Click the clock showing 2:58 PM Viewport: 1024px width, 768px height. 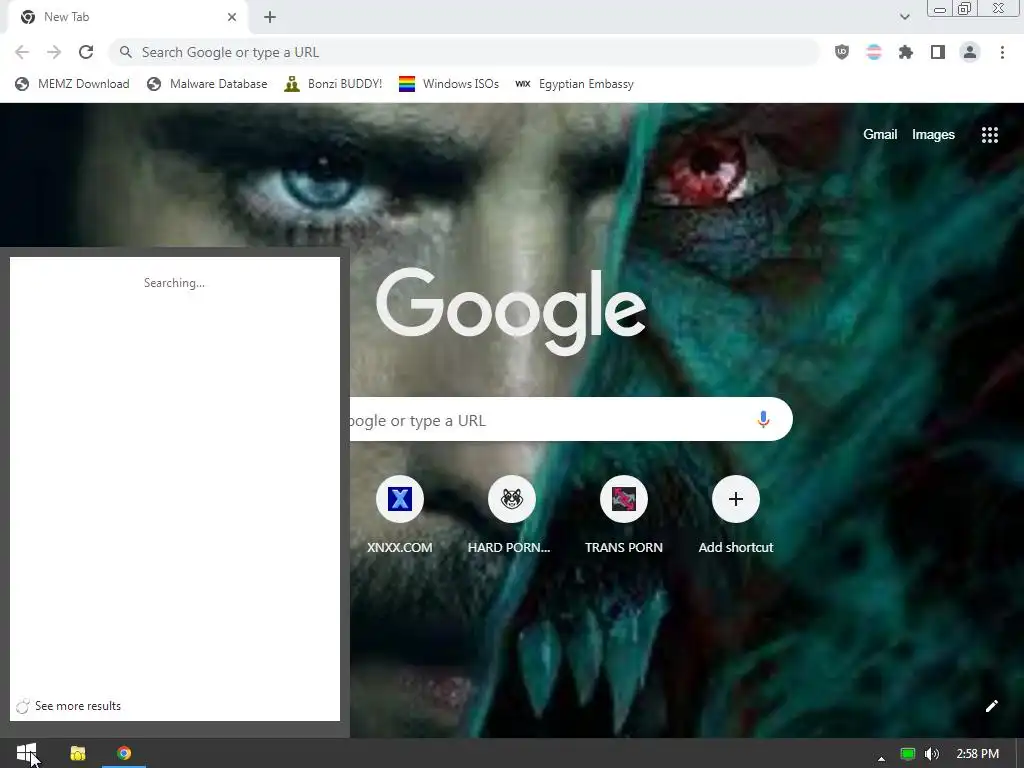click(978, 754)
